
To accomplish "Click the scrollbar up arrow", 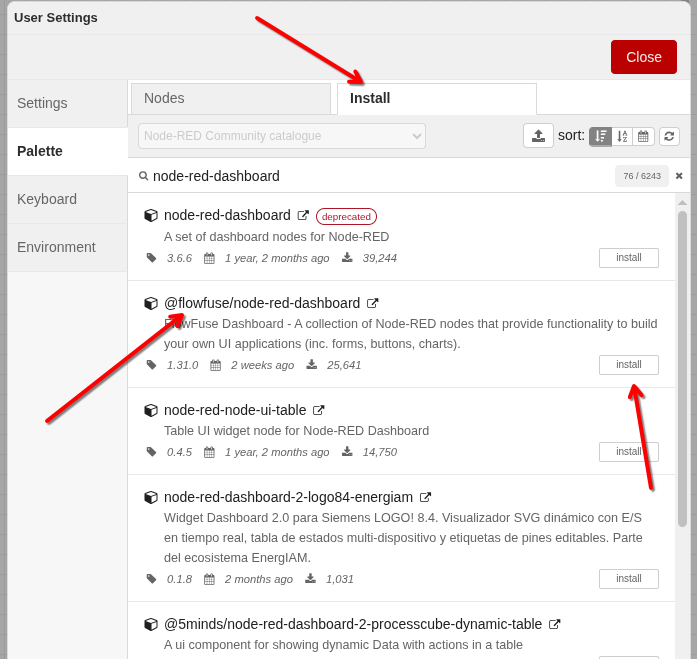I will tap(682, 203).
